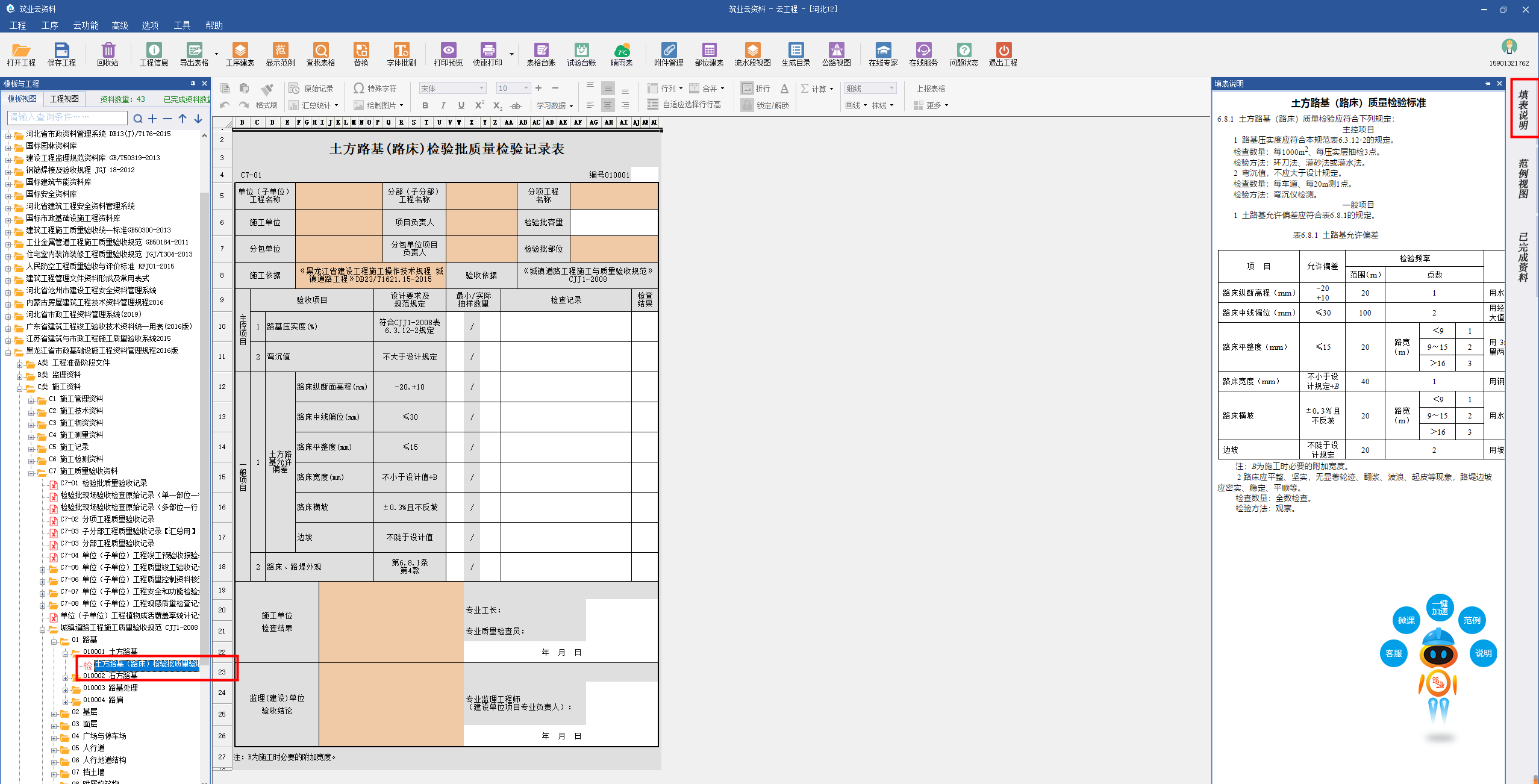Check 问题状态 issue status

coord(964,54)
